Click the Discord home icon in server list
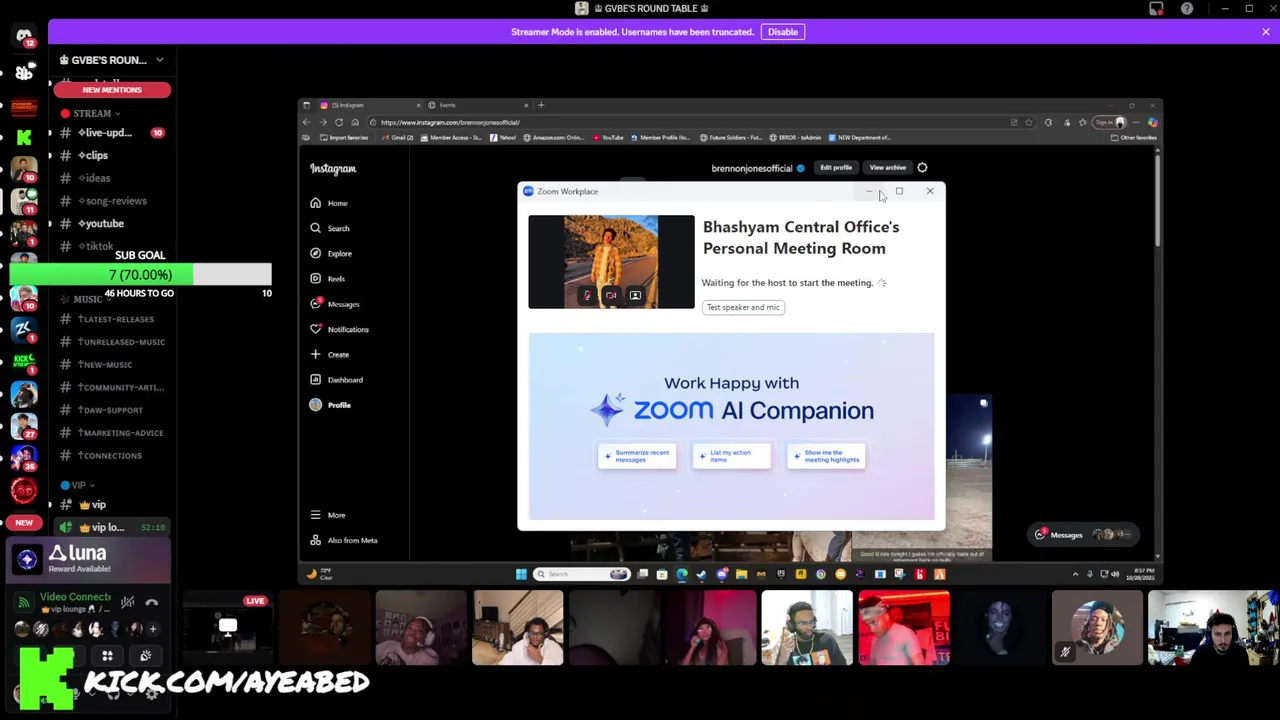The image size is (1280, 720). click(24, 37)
